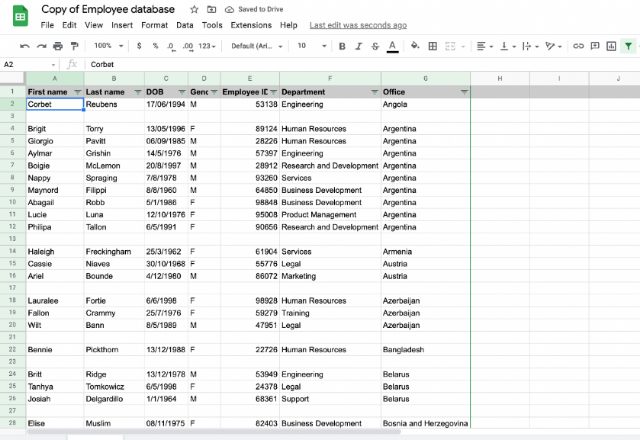Open the horizontal align dropdown
This screenshot has height=440, width=640.
(485, 46)
